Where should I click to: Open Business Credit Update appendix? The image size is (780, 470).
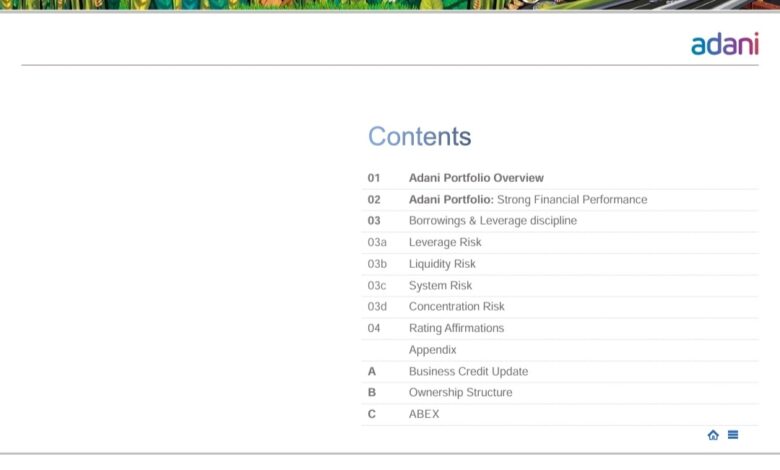(468, 372)
